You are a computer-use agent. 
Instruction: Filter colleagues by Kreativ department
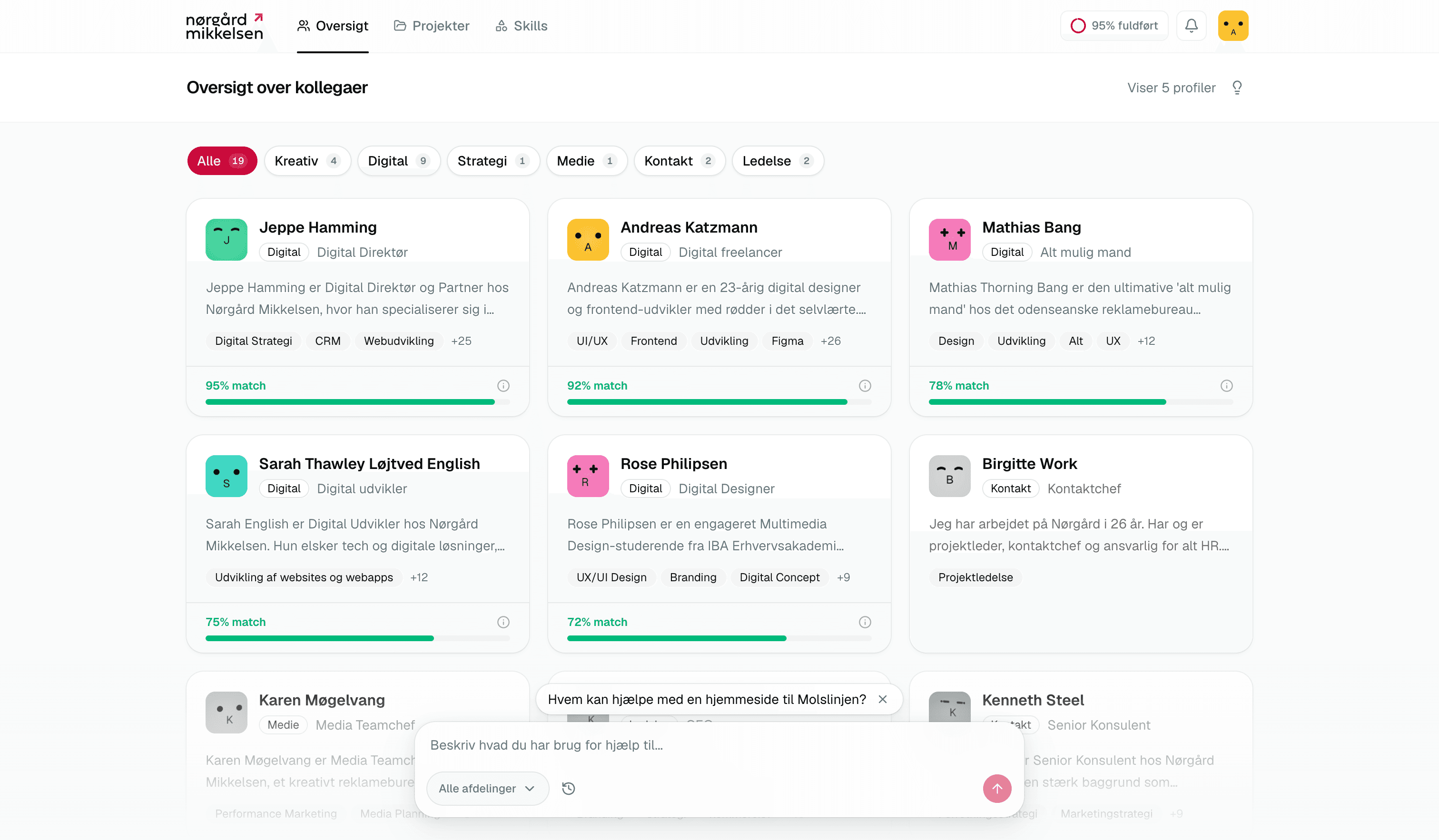[307, 161]
